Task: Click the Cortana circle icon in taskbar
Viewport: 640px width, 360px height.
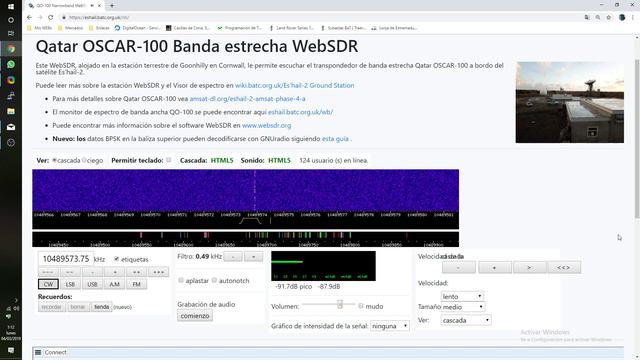Action: [x=11, y=20]
